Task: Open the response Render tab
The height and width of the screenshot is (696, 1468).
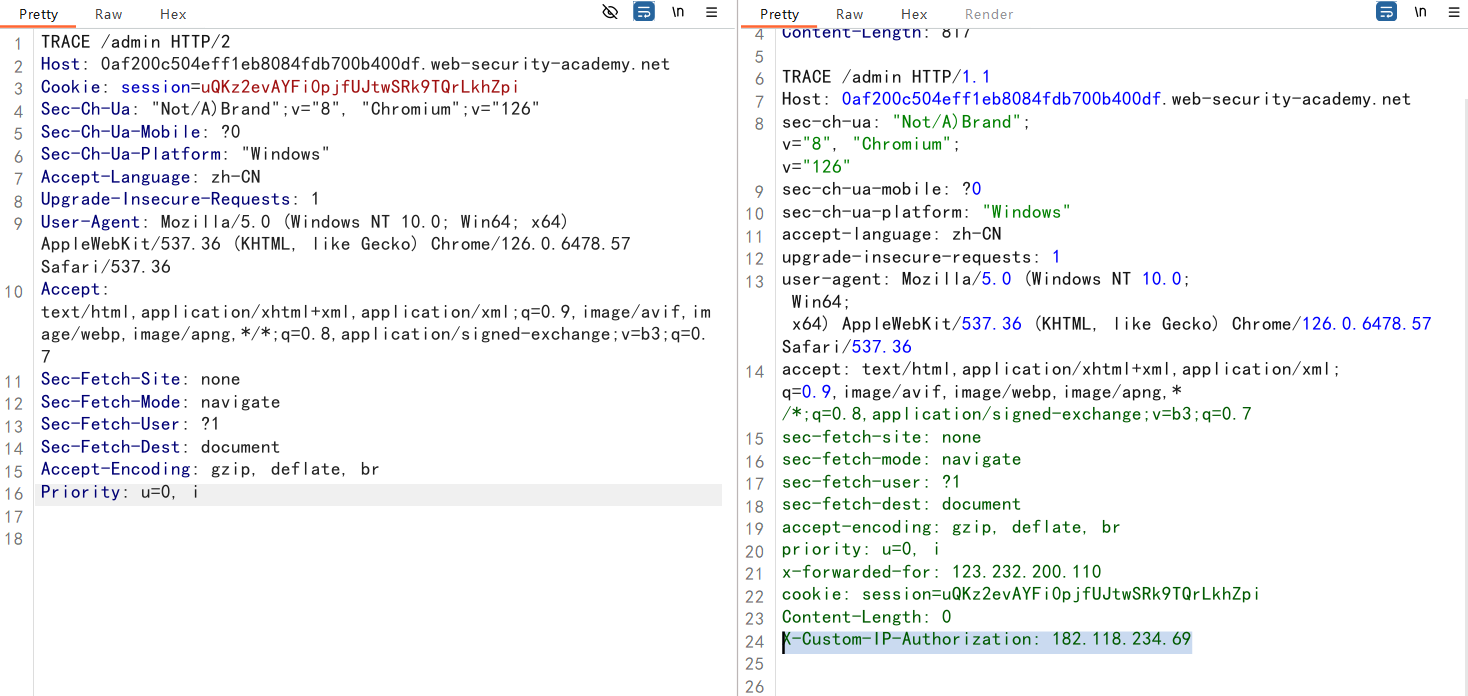Action: tap(989, 14)
